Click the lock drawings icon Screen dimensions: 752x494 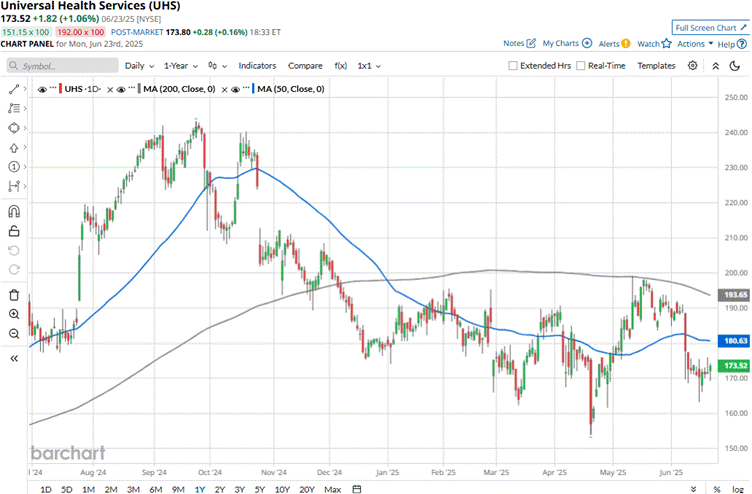pyautogui.click(x=14, y=231)
